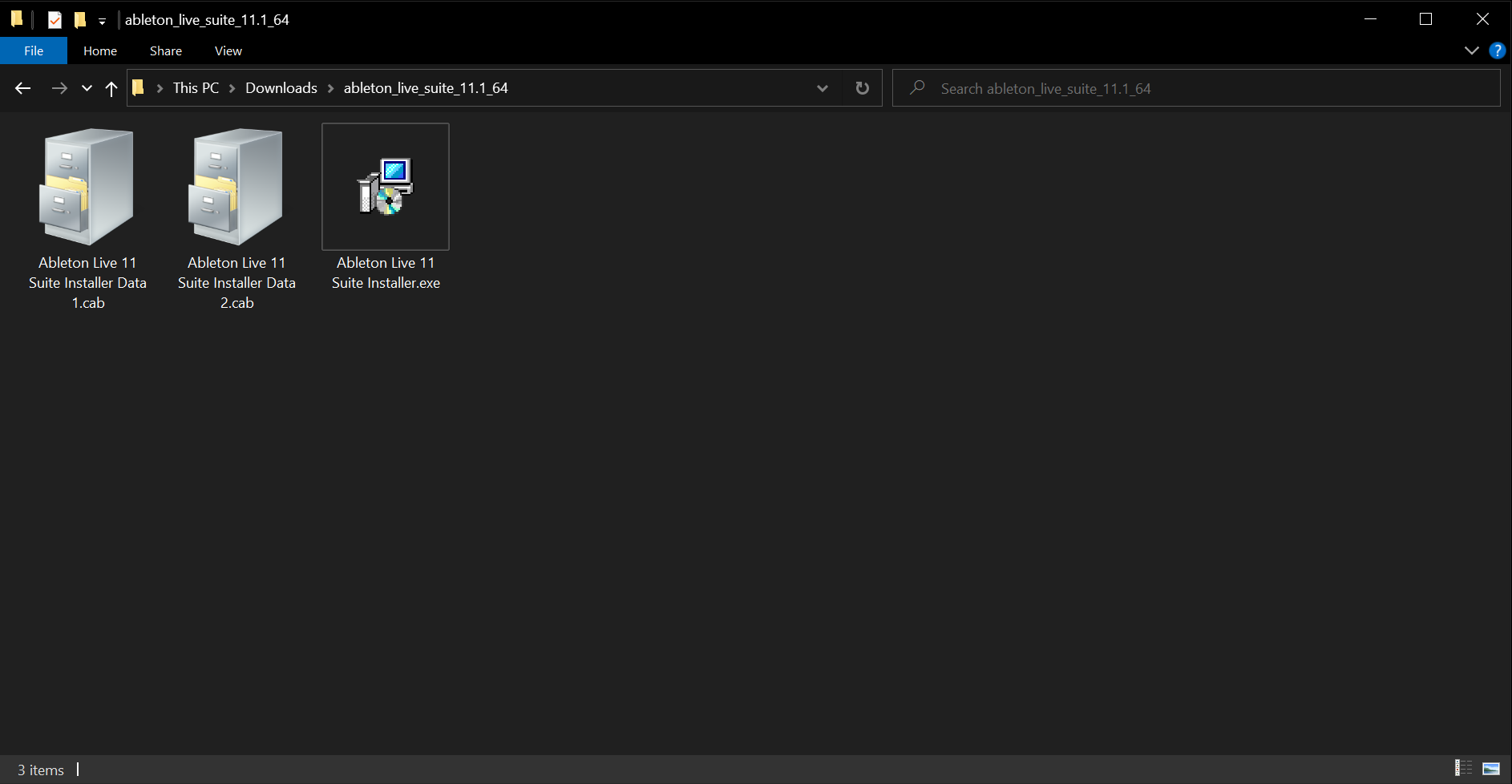Maximize the Explorer window
Image resolution: width=1512 pixels, height=784 pixels.
point(1425,19)
